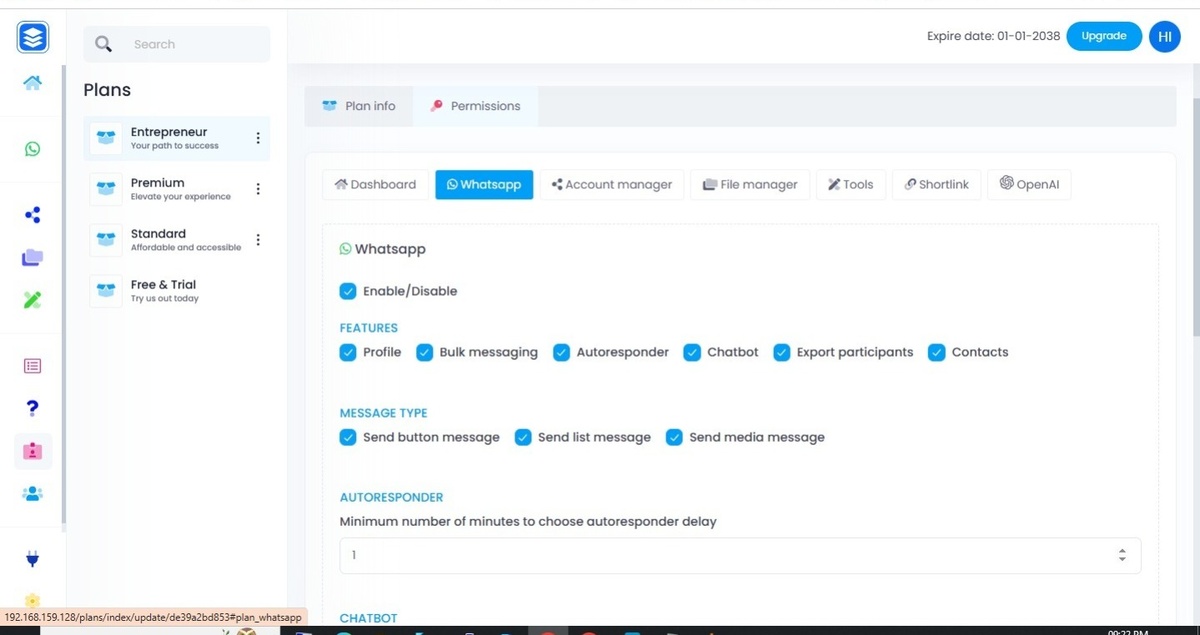Open the home dashboard sidebar icon
Image resolution: width=1200 pixels, height=635 pixels.
coord(32,83)
